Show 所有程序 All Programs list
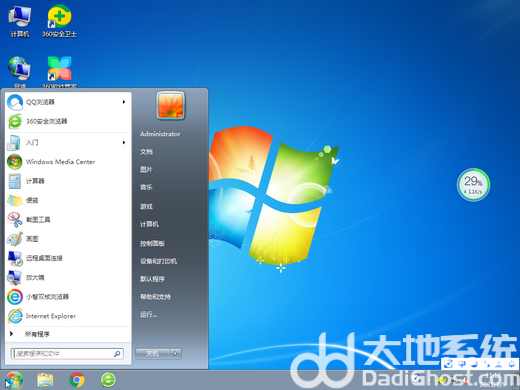The image size is (520, 390). click(x=67, y=334)
